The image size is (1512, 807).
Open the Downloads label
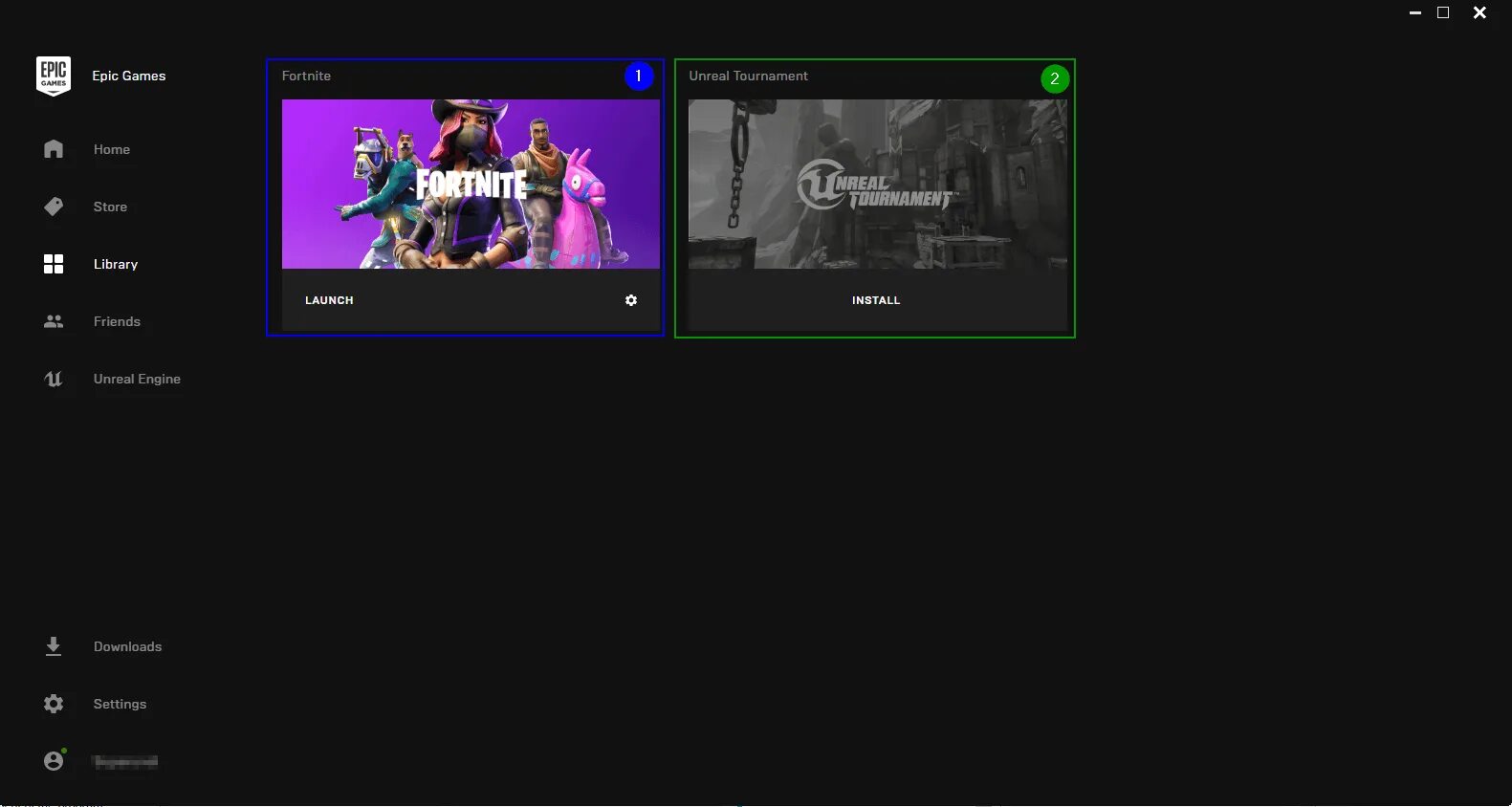click(x=127, y=646)
